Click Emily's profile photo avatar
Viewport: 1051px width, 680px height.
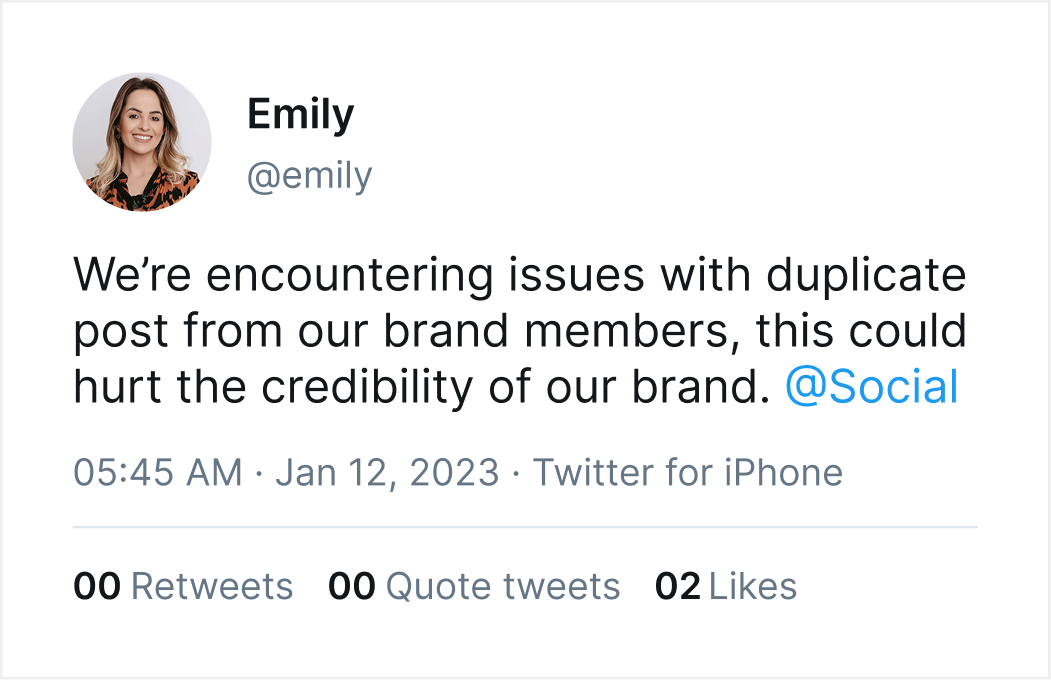[142, 142]
